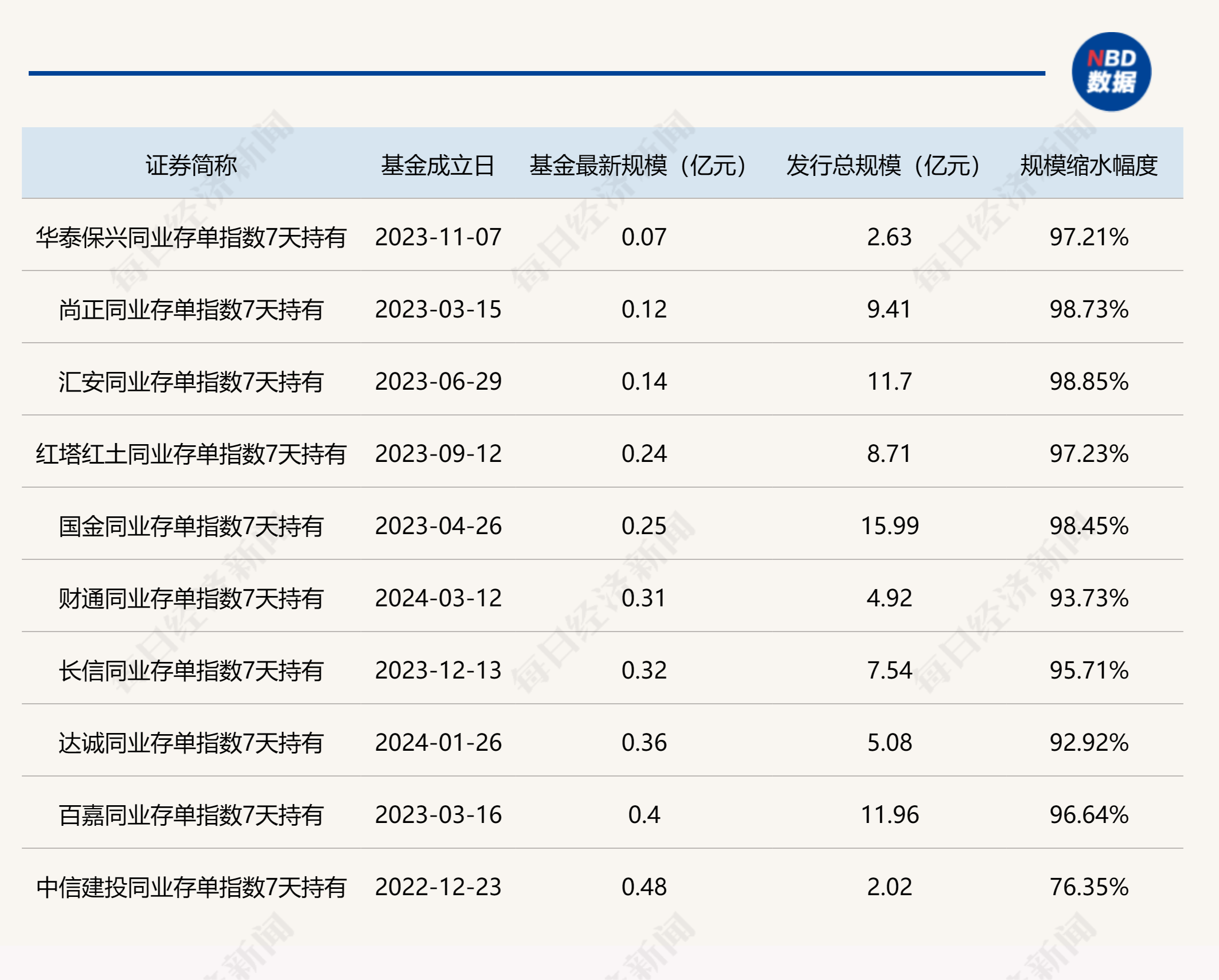
Task: Select 华泰保兴同业存单指数7天持有 fund name
Action: [x=191, y=237]
